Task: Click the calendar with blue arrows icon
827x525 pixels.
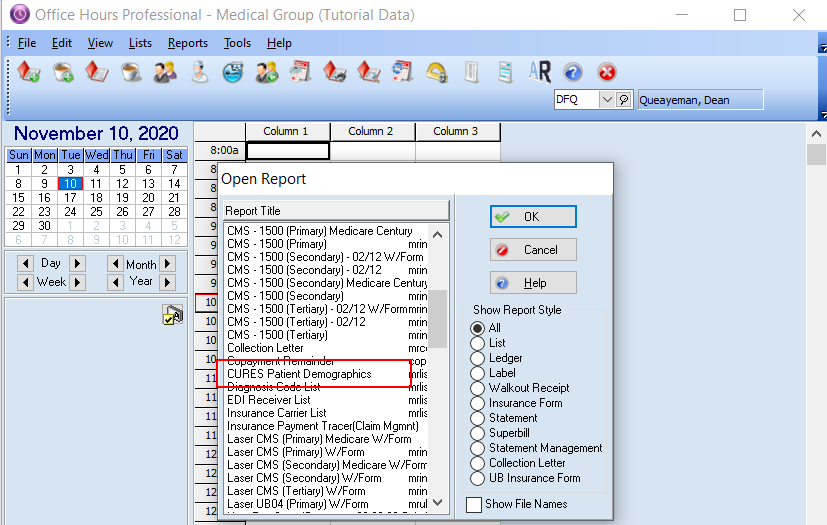Action: tap(402, 72)
